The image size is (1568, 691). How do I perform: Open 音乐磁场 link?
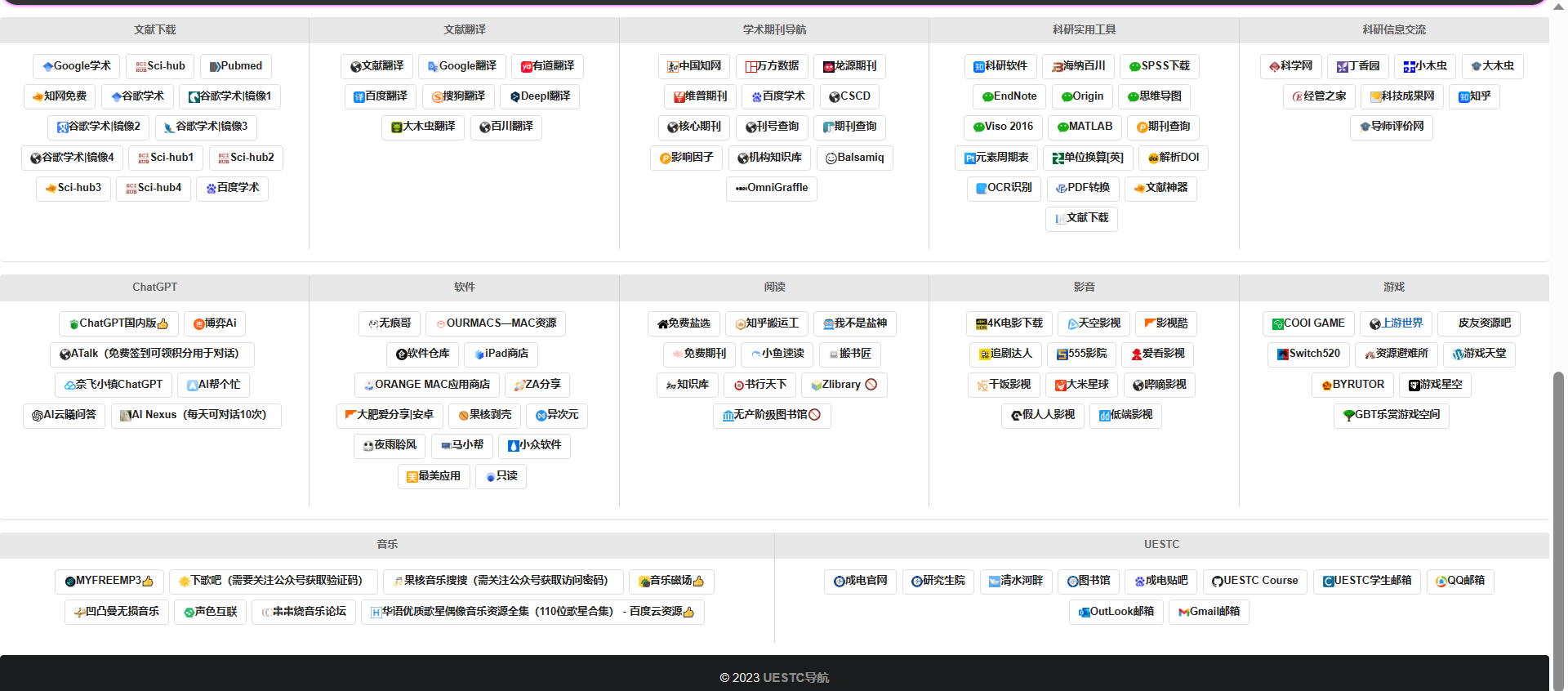point(671,581)
